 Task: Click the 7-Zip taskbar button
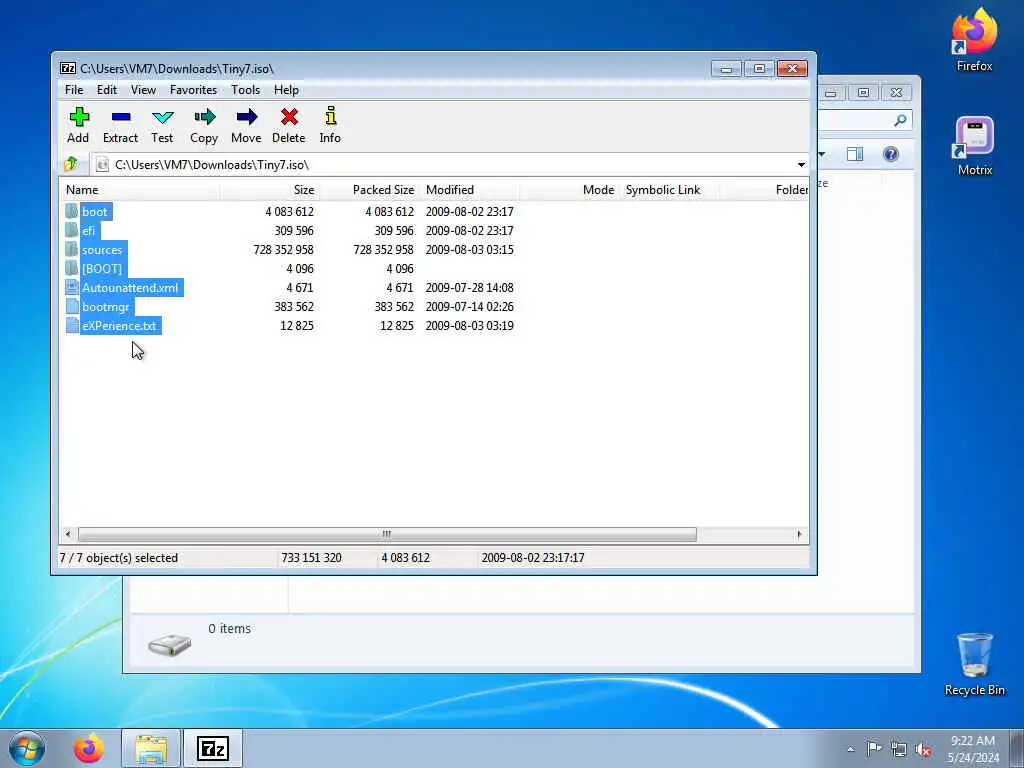tap(213, 748)
